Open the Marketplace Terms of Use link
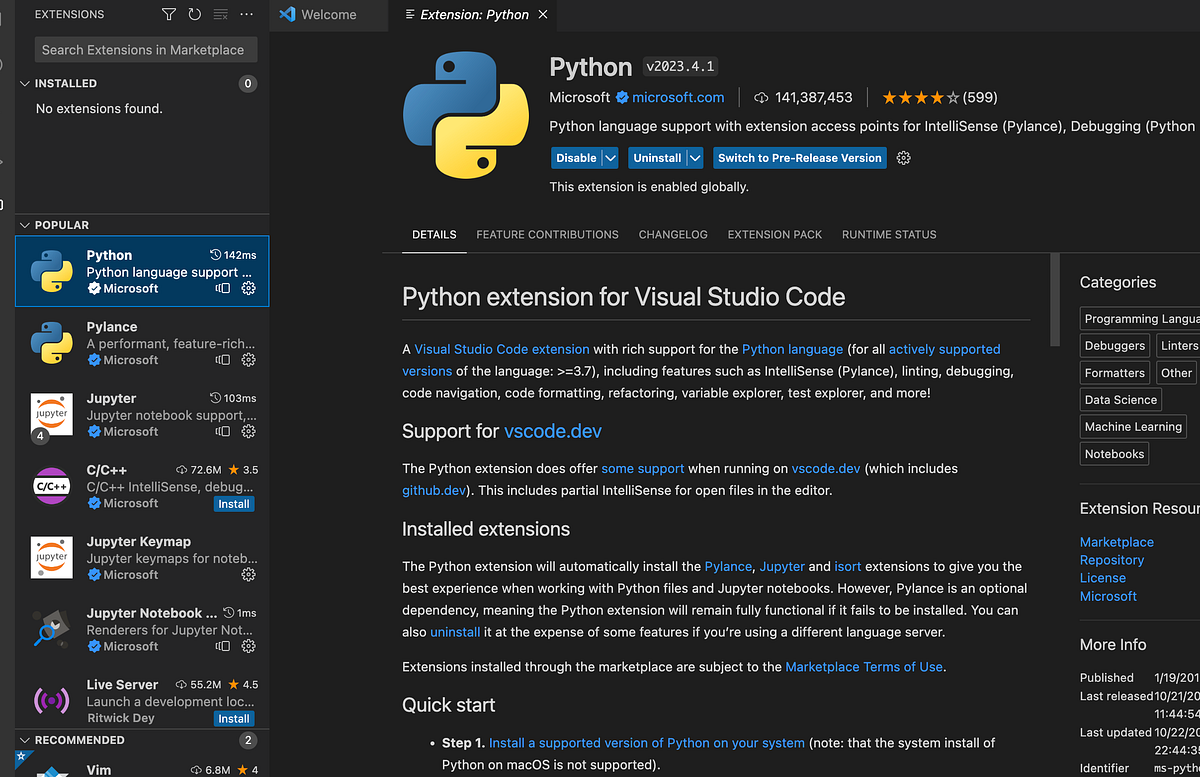This screenshot has height=777, width=1200. click(x=864, y=667)
